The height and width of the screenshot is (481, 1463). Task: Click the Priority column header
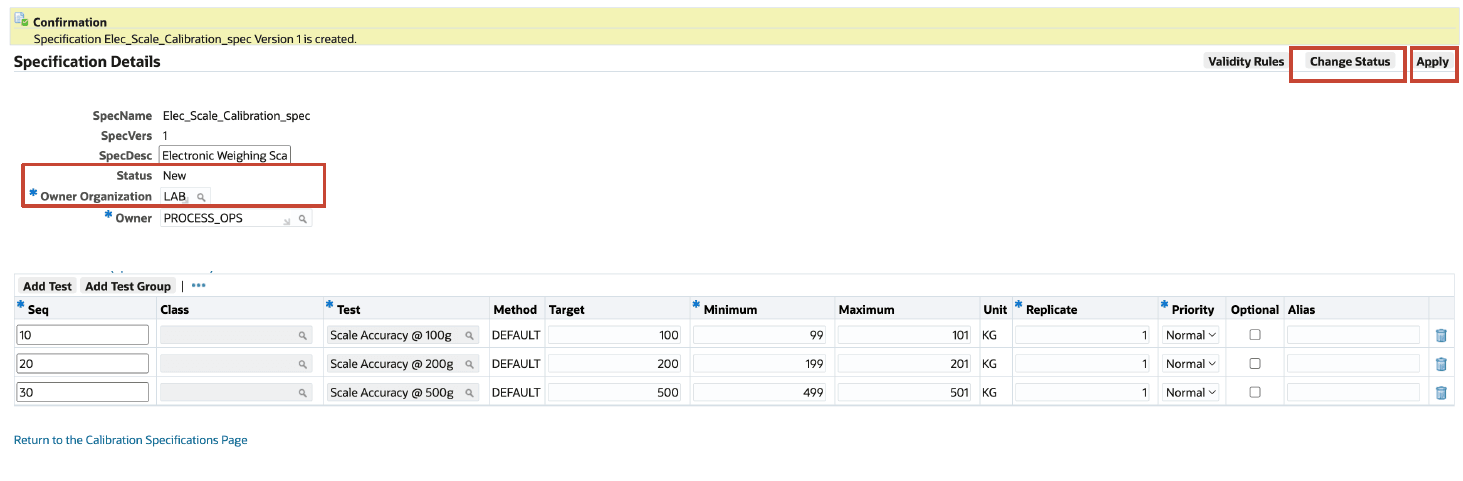point(1193,310)
